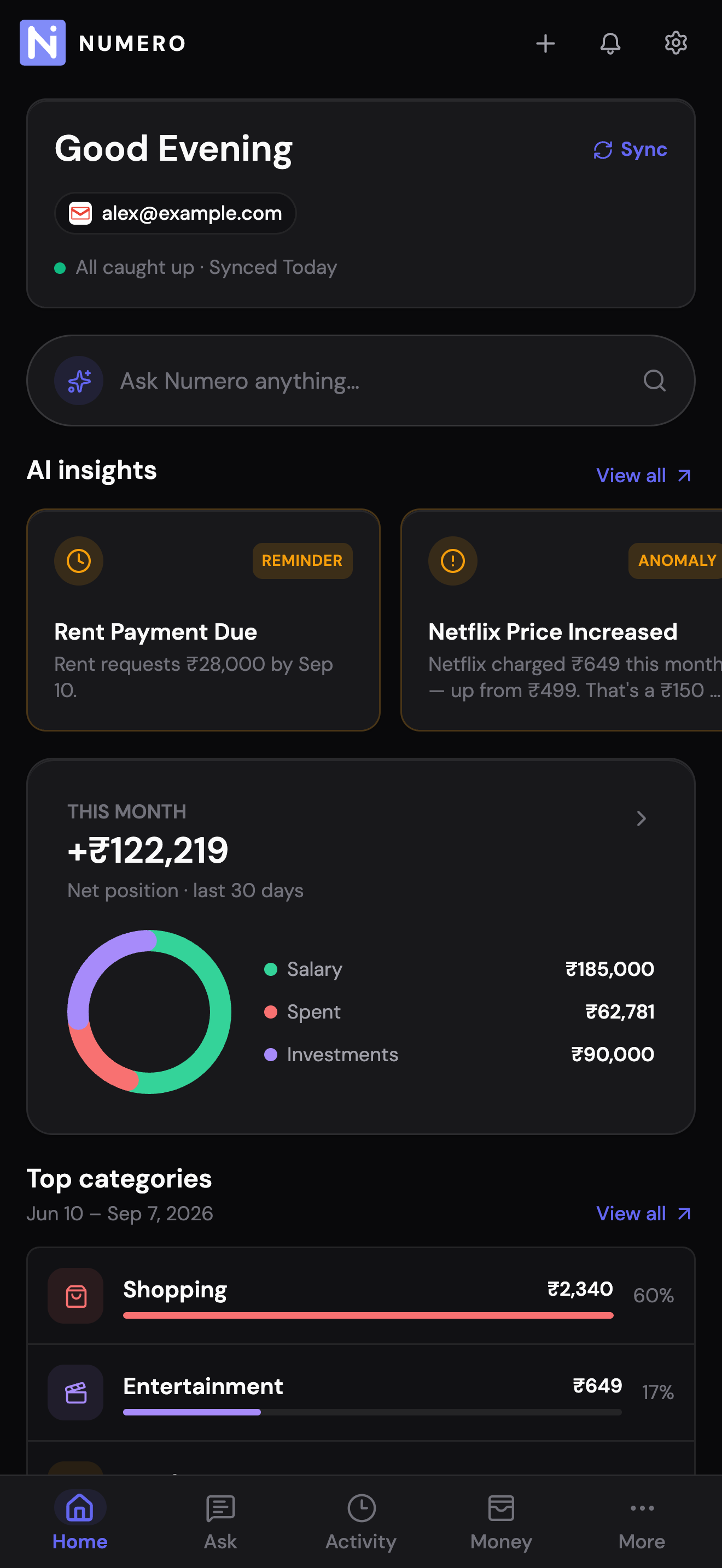Tap the Jun 10 – Sep 7, 2026 date range
This screenshot has width=722, height=1568.
coord(120,1214)
